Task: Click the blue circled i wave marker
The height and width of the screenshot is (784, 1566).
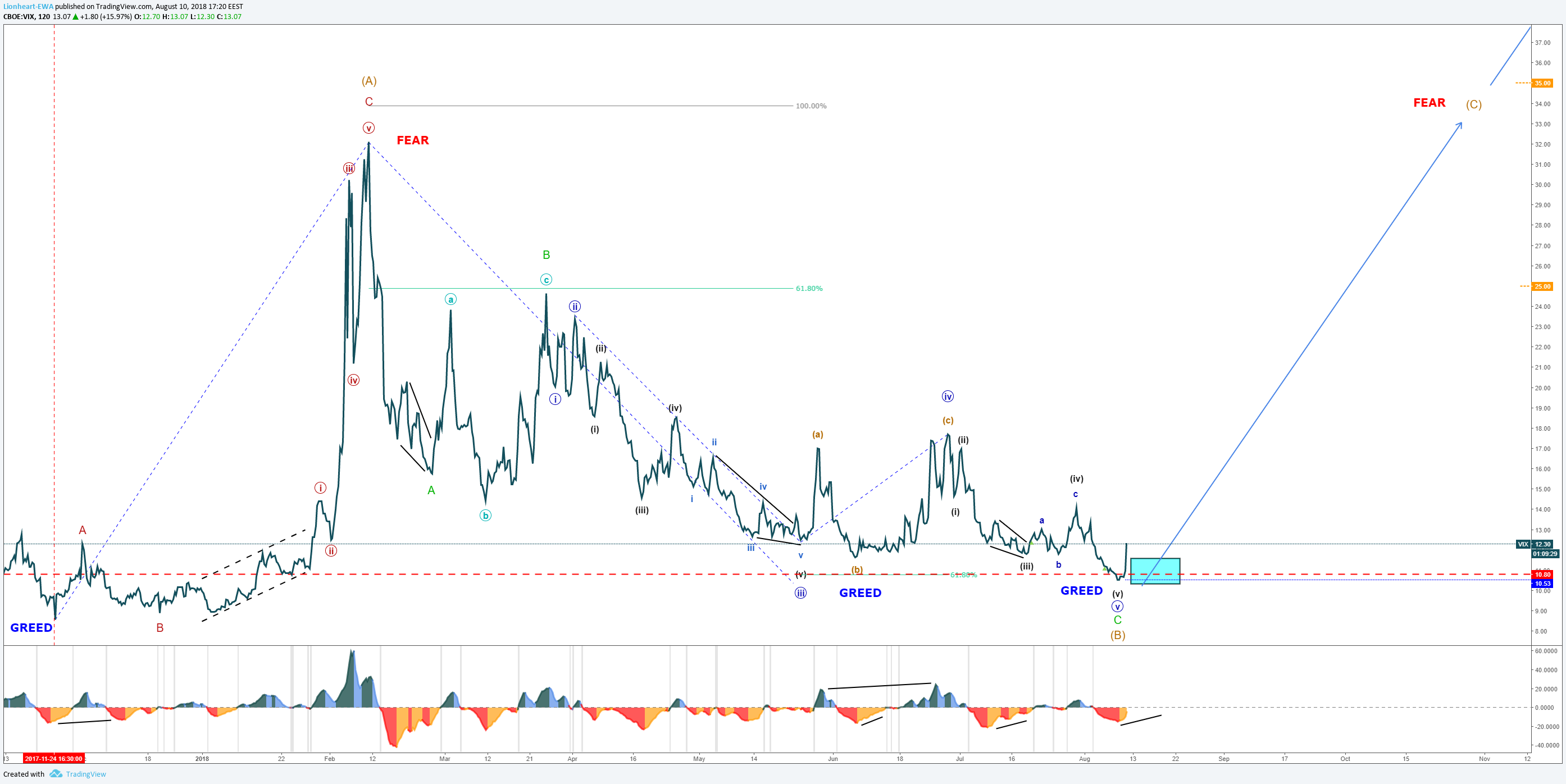Action: [x=555, y=399]
